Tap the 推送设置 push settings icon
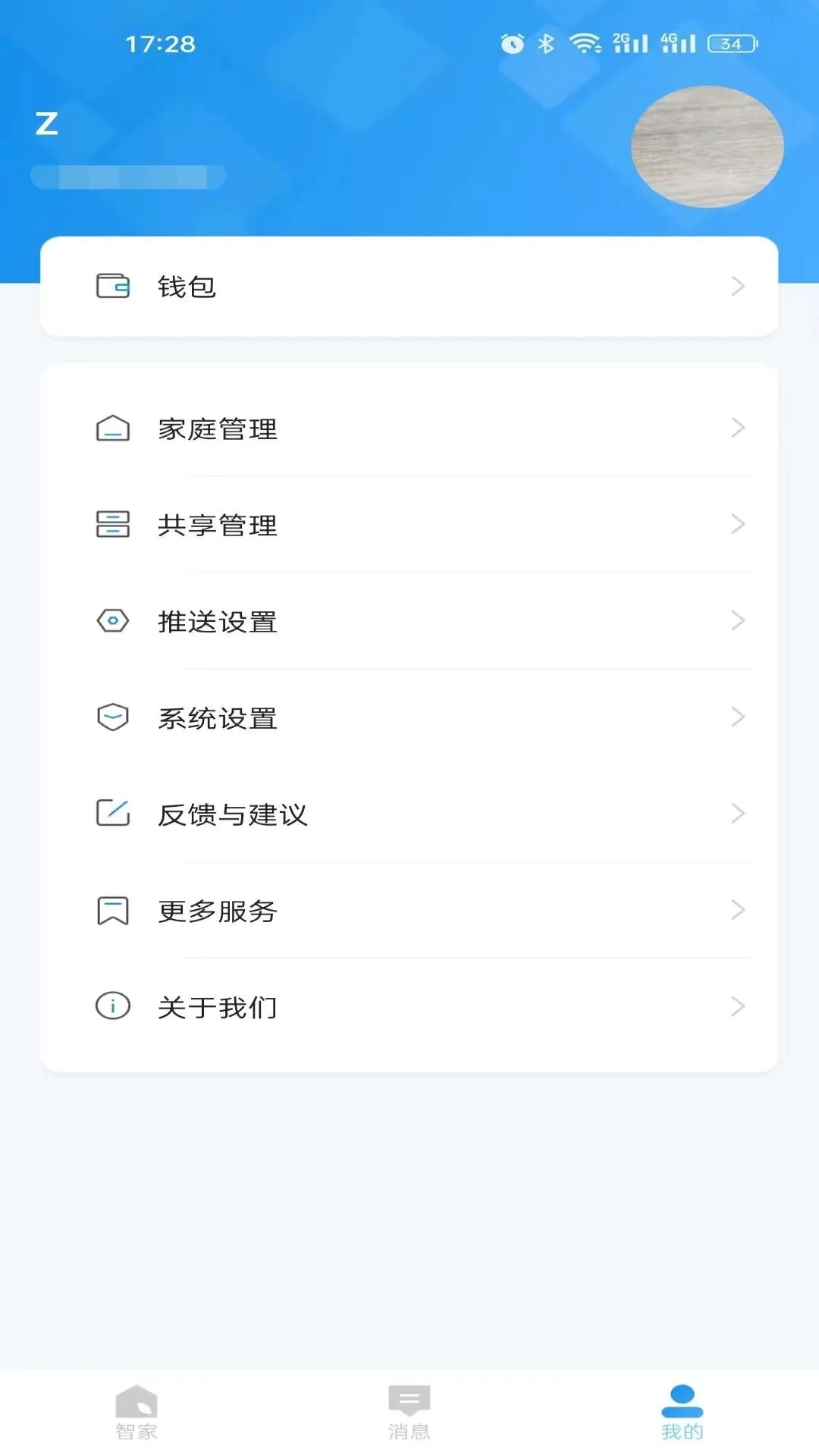The width and height of the screenshot is (819, 1456). click(112, 621)
